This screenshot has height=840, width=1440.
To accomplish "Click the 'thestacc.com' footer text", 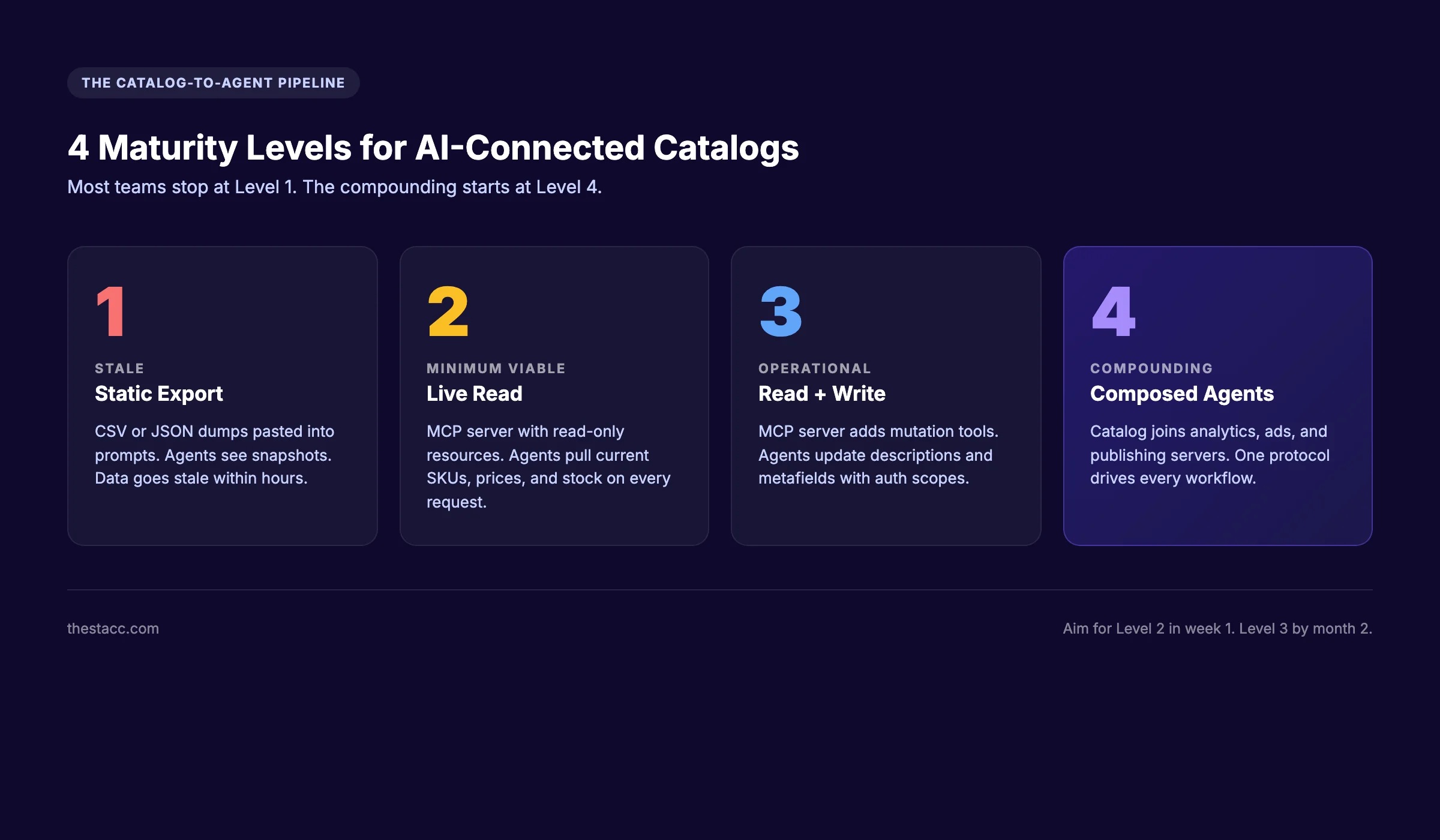I will tap(113, 628).
